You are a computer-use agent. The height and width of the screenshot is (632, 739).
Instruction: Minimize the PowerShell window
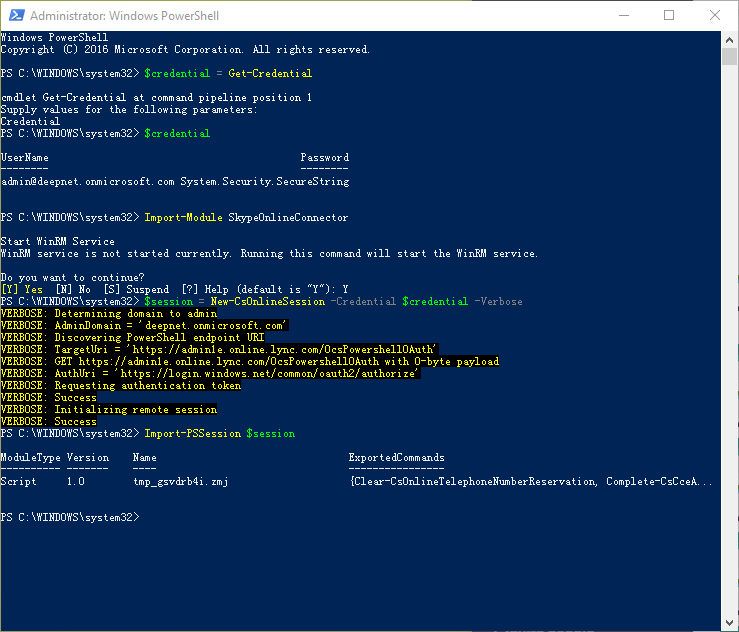pos(623,16)
